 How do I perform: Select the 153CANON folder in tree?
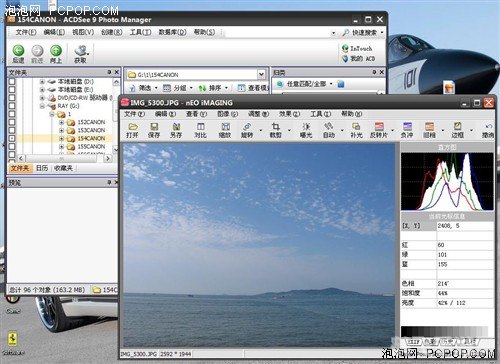coord(91,130)
